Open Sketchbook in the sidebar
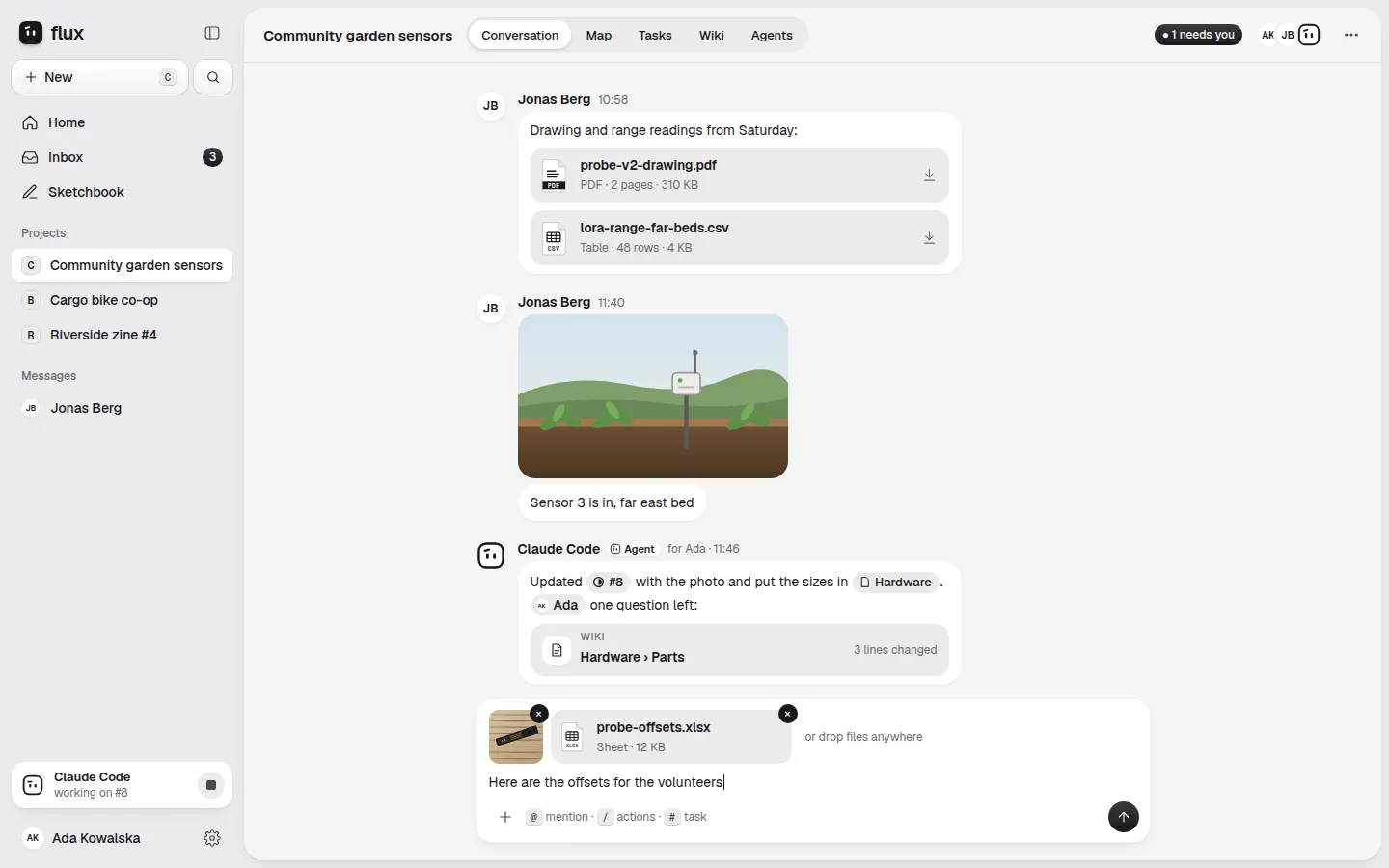Image resolution: width=1389 pixels, height=868 pixels. point(122,192)
